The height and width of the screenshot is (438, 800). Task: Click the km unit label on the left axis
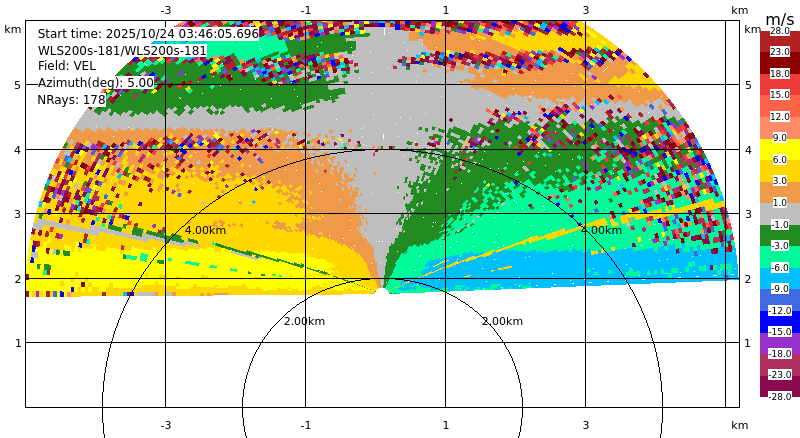(13, 29)
